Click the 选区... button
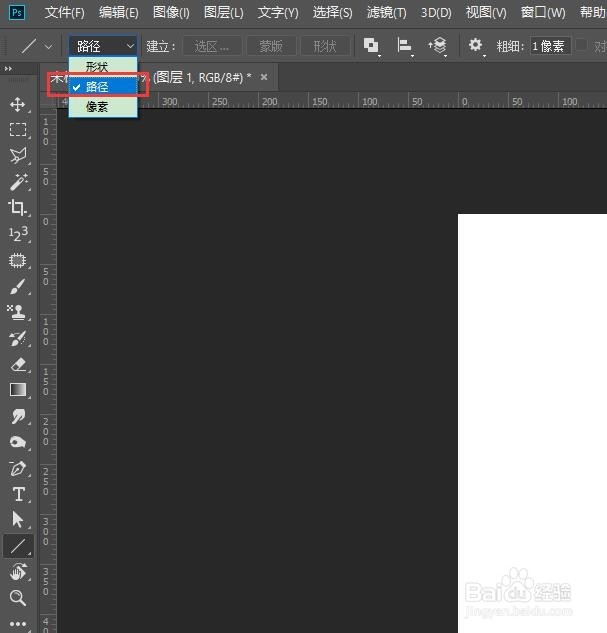 (x=212, y=46)
